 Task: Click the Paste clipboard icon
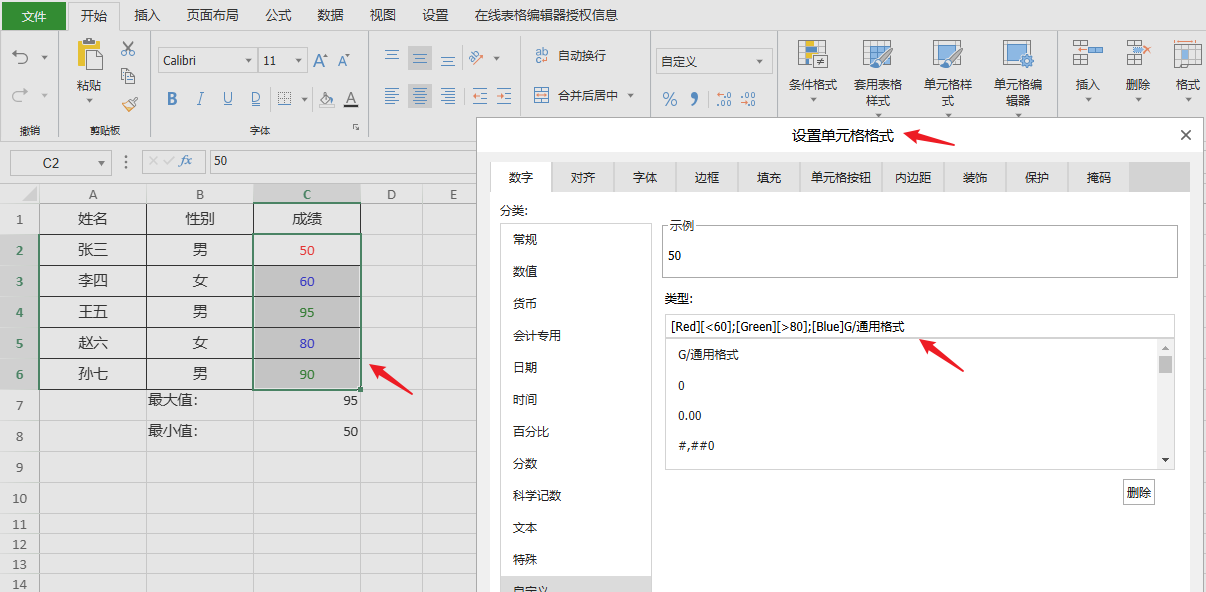[89, 55]
